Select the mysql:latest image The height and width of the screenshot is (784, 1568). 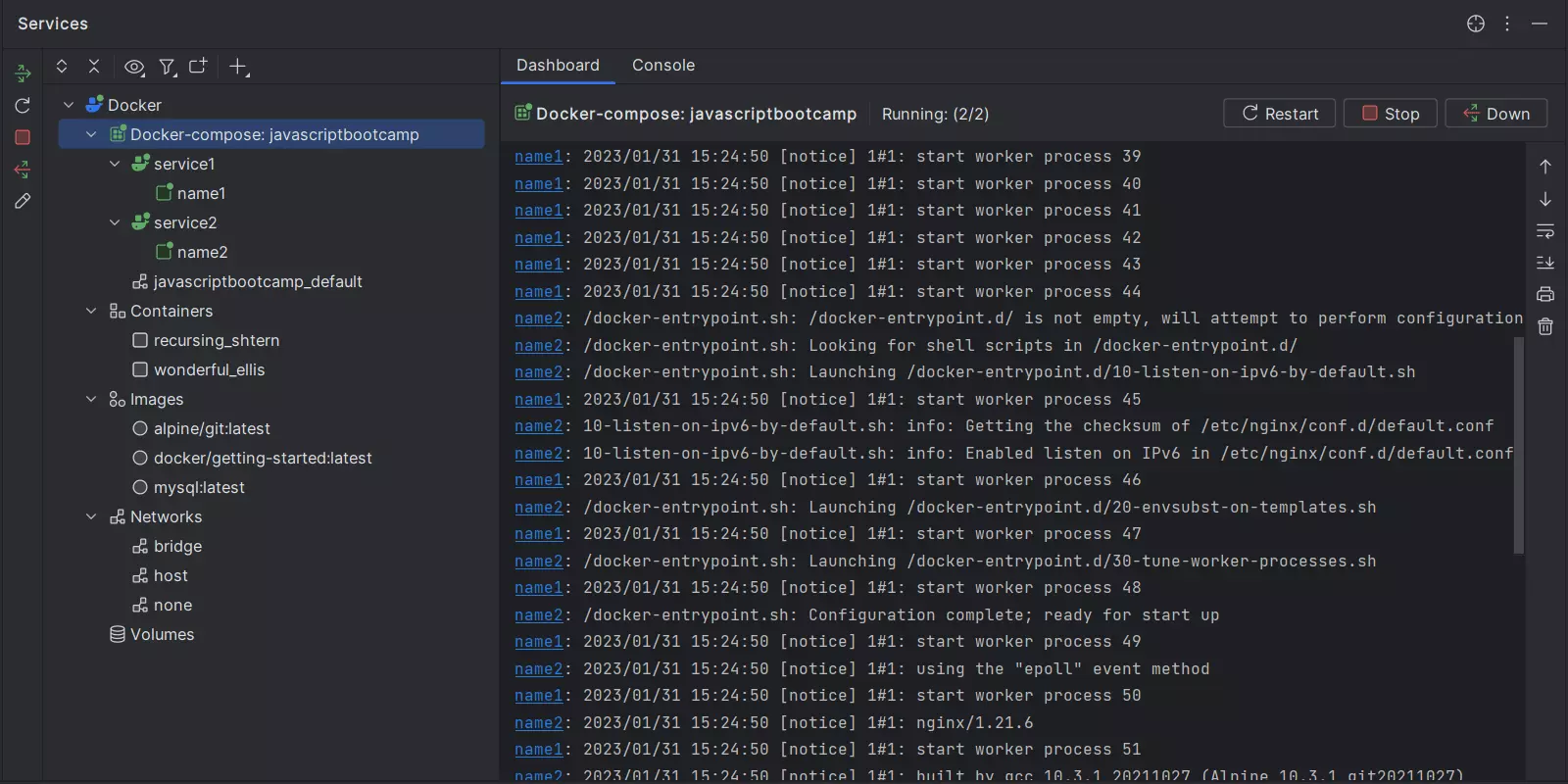[x=199, y=487]
